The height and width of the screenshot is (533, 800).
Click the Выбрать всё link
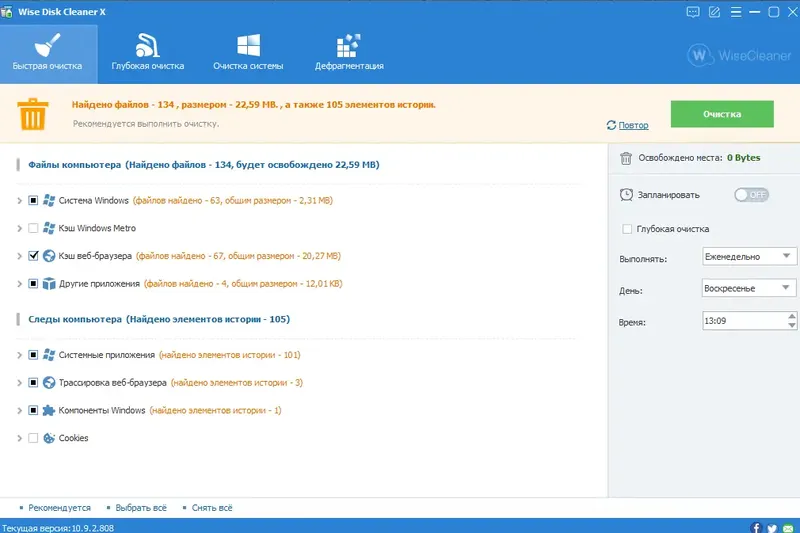pyautogui.click(x=141, y=507)
